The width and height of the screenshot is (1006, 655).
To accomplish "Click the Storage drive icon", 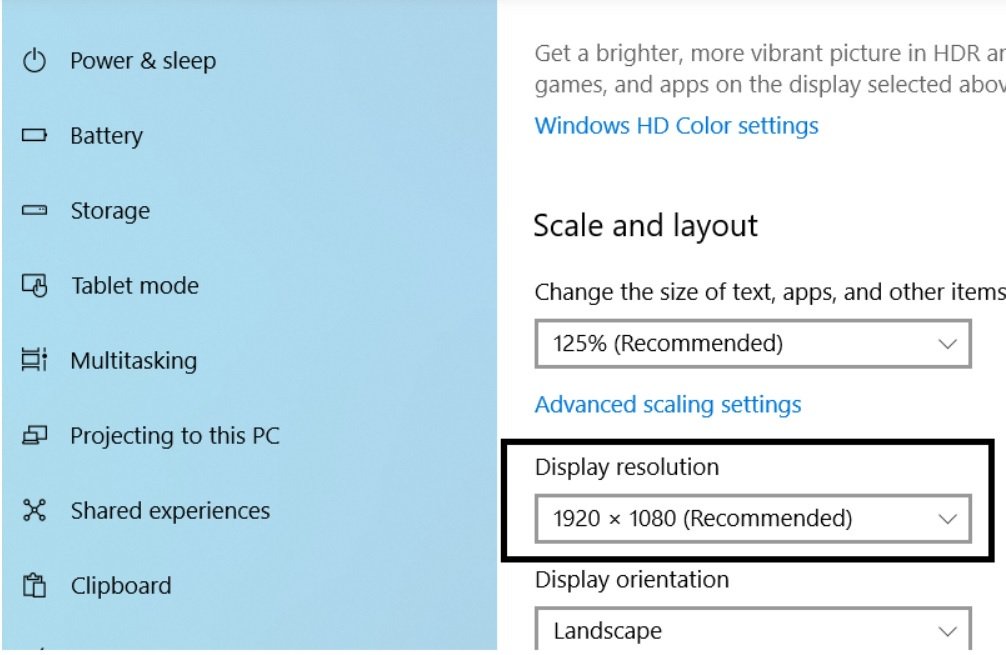I will click(35, 211).
